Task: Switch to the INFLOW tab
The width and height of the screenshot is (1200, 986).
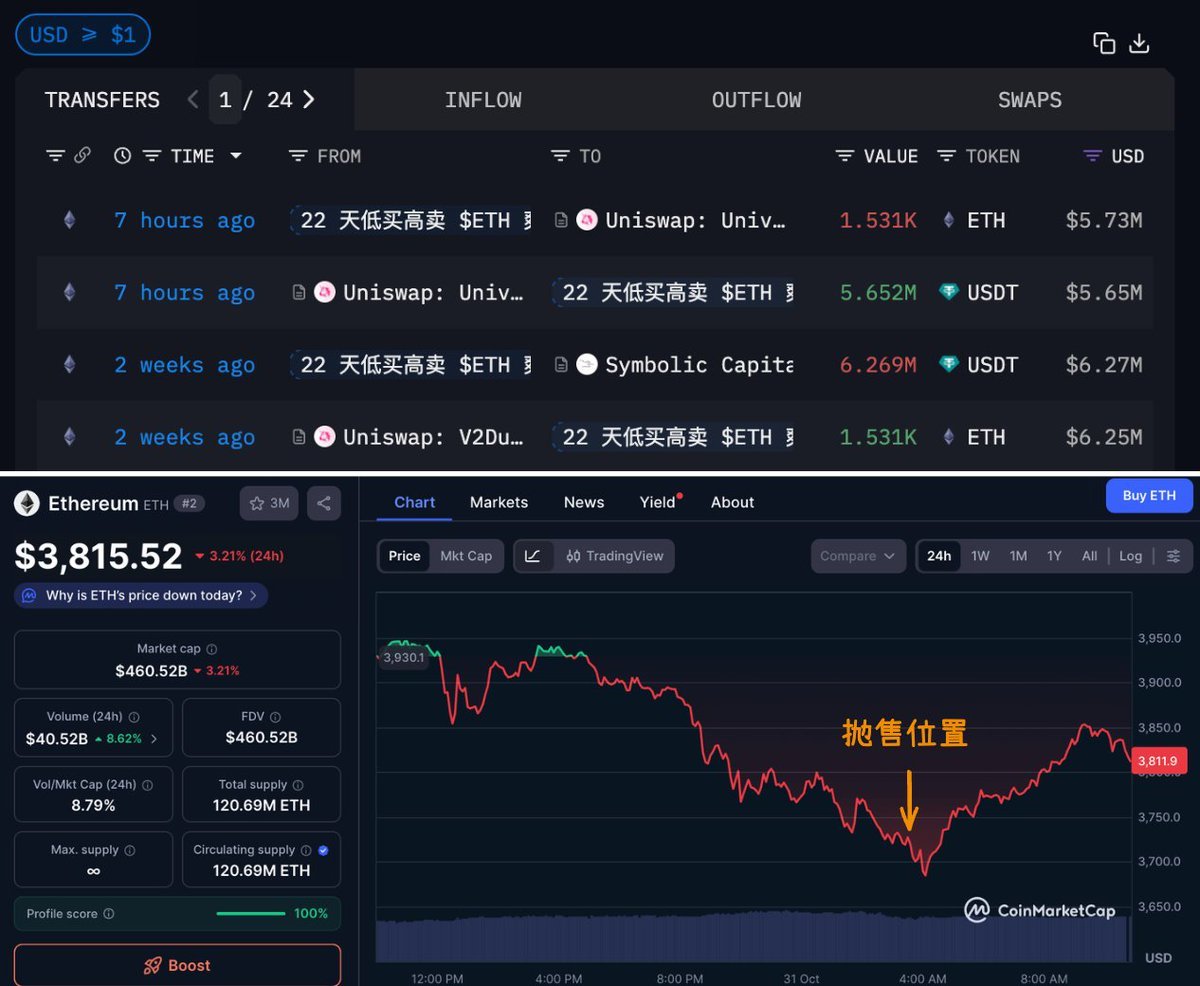Action: (483, 100)
